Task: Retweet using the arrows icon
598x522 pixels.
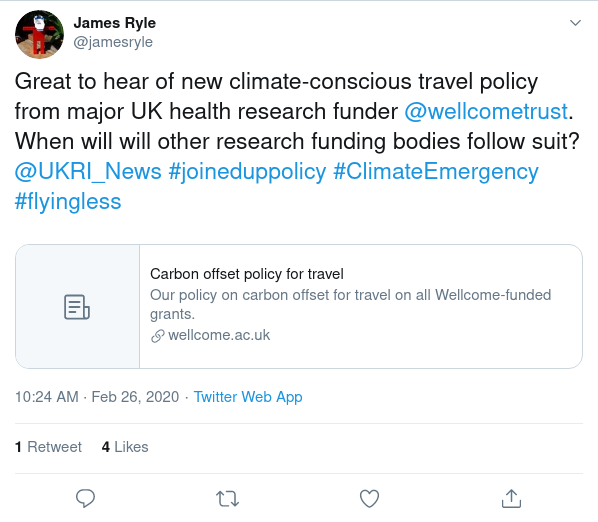Action: (227, 498)
